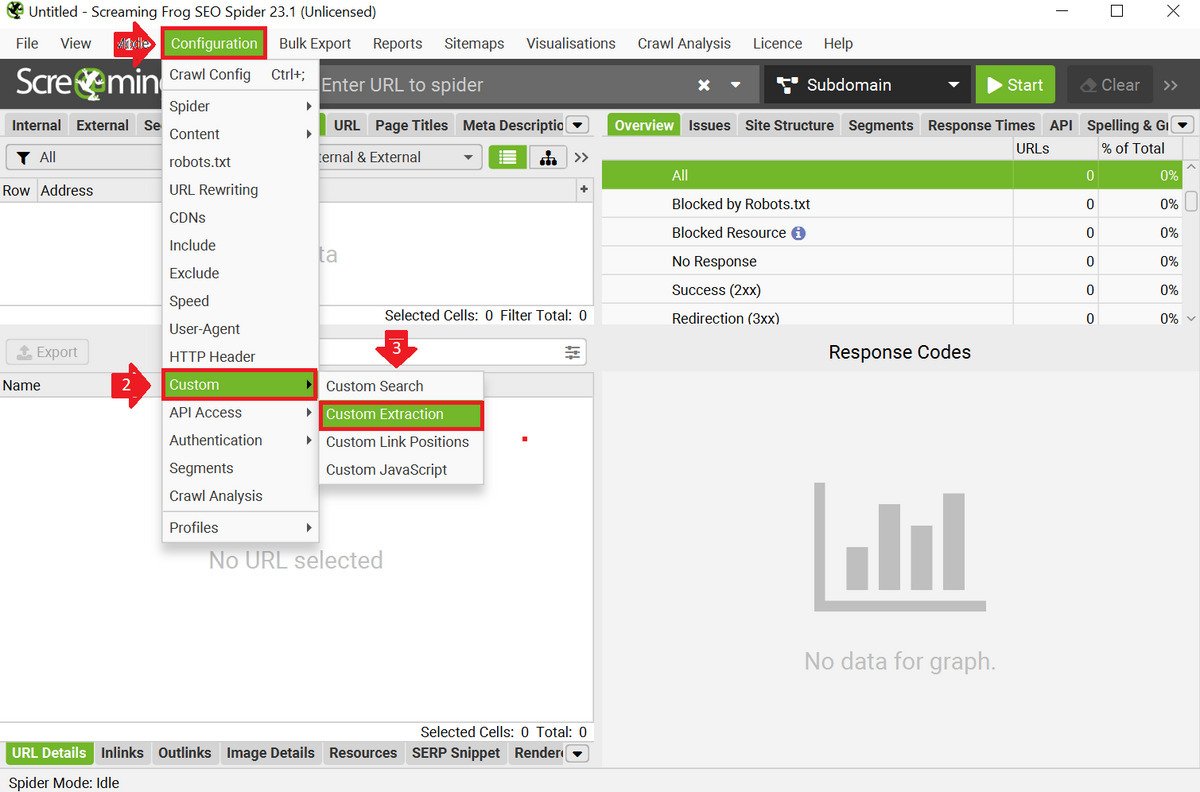This screenshot has height=792, width=1200.
Task: Open the SERP Snippet tab
Action: click(x=455, y=753)
